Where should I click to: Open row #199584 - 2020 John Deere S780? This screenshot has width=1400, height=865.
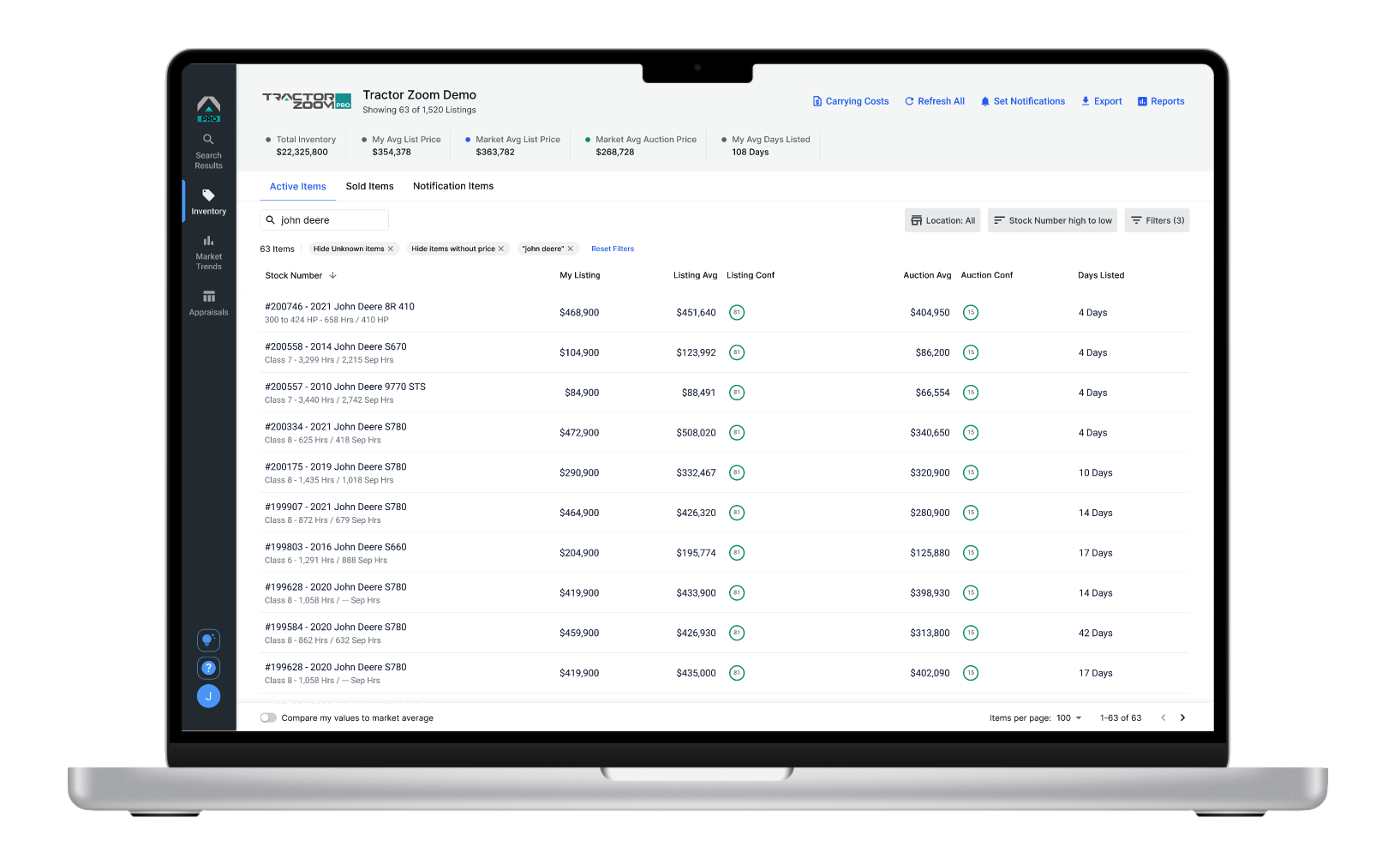(724, 633)
